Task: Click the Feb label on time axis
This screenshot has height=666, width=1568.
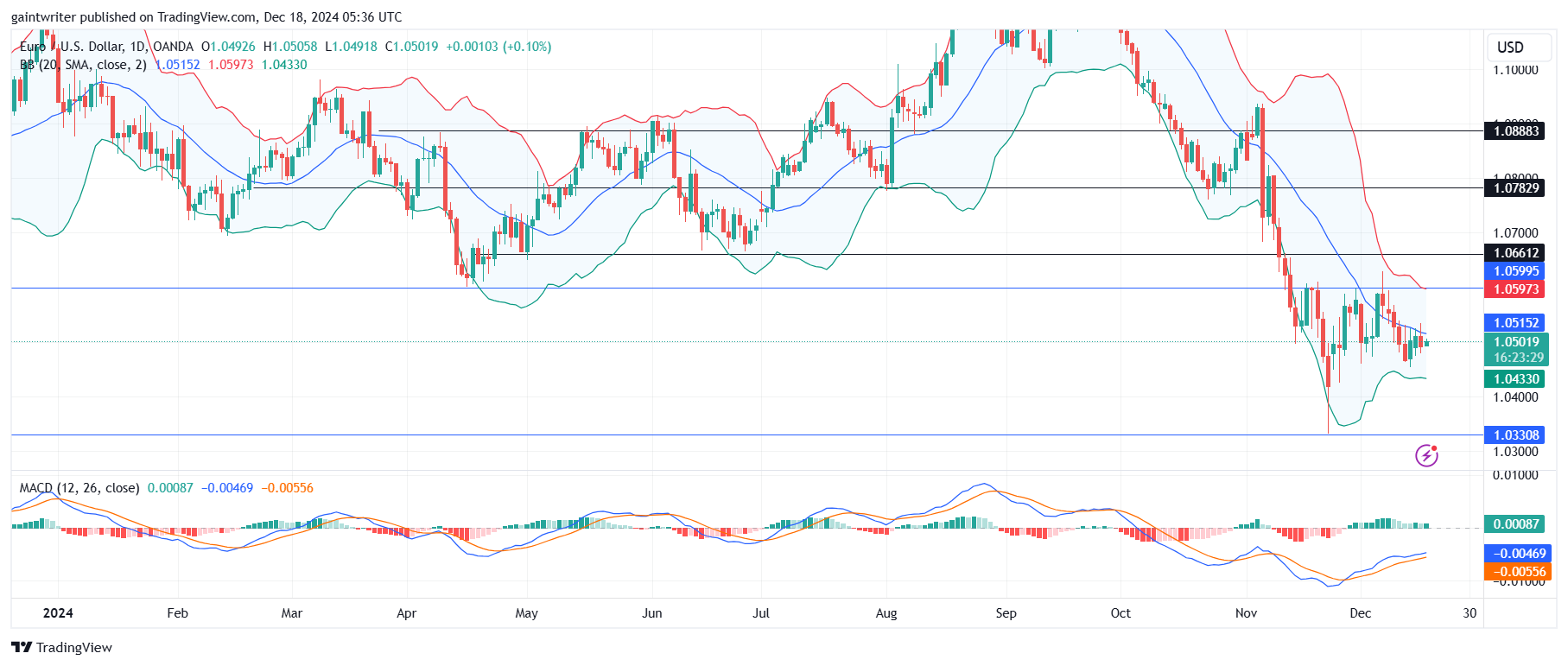Action: coord(177,613)
